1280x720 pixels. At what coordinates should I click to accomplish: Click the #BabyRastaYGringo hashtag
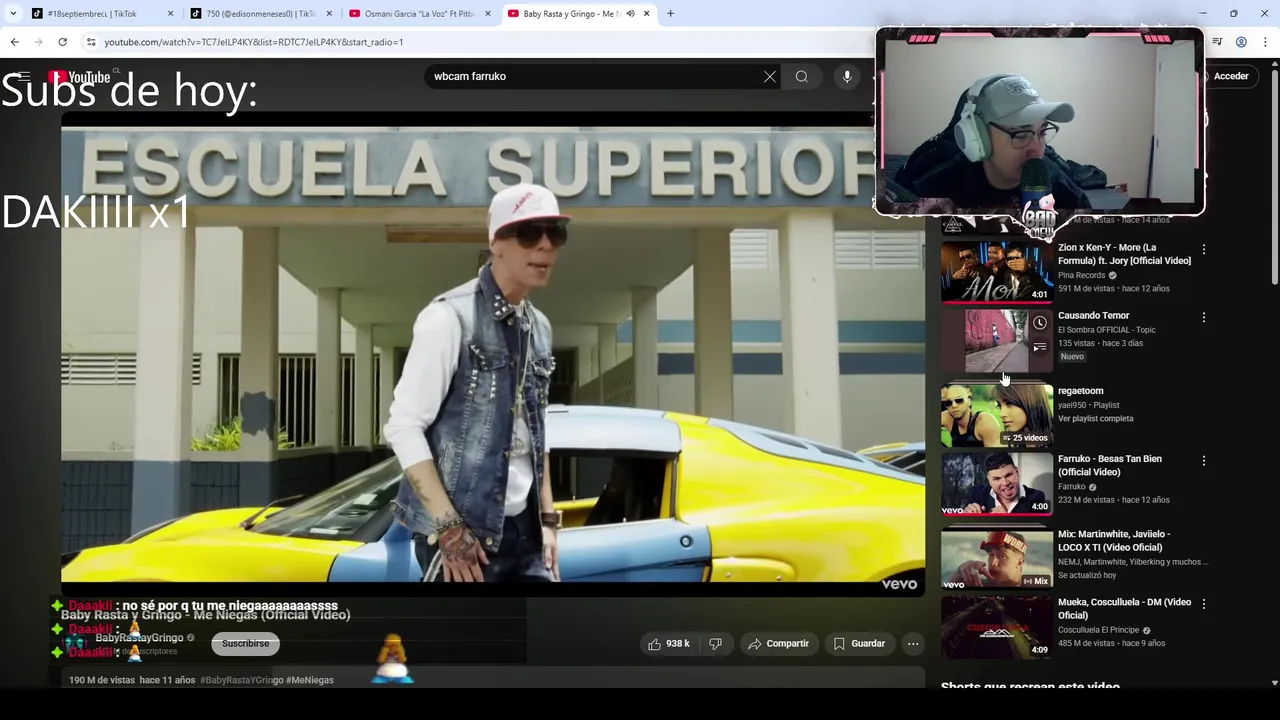click(x=241, y=680)
